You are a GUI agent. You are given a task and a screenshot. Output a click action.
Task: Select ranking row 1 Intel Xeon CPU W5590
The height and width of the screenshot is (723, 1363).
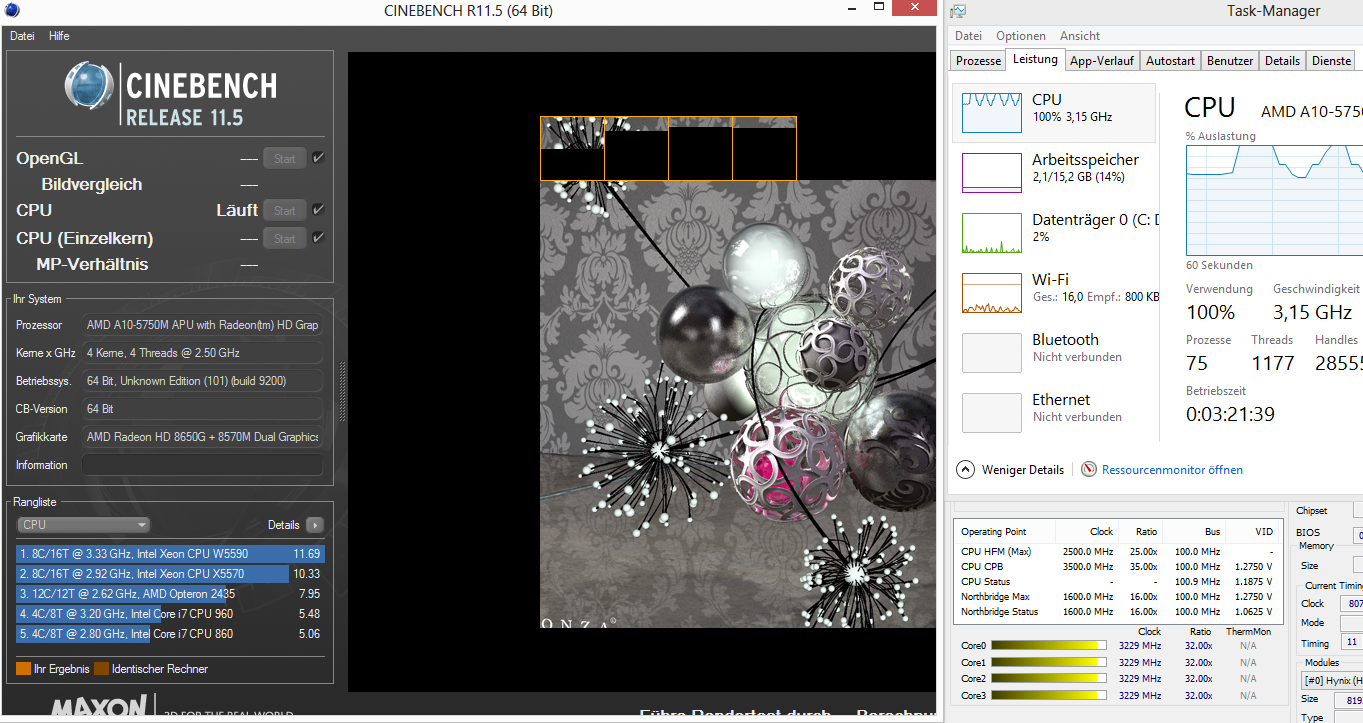(x=171, y=554)
